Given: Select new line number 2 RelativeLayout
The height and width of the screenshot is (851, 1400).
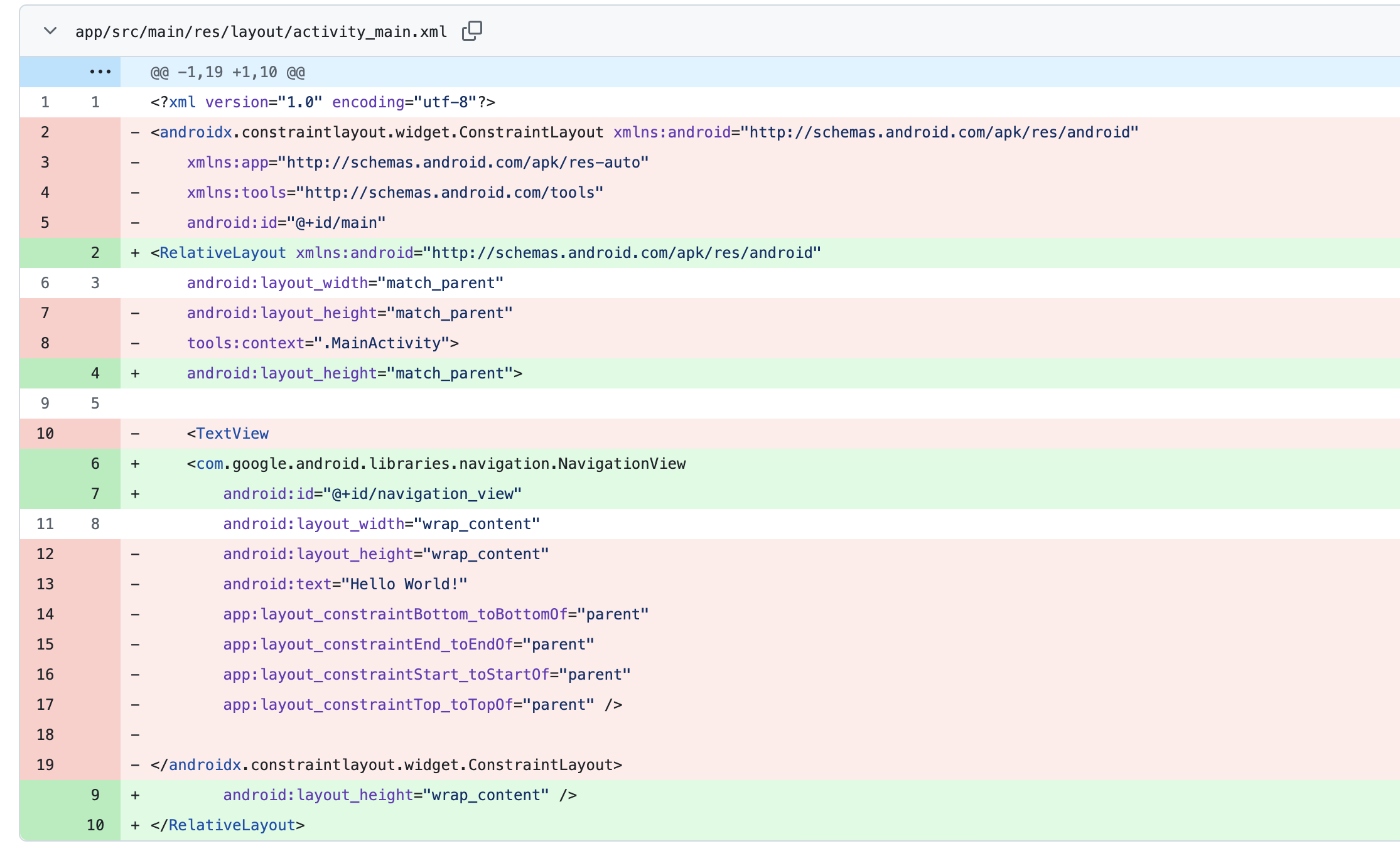Looking at the screenshot, I should [x=95, y=253].
